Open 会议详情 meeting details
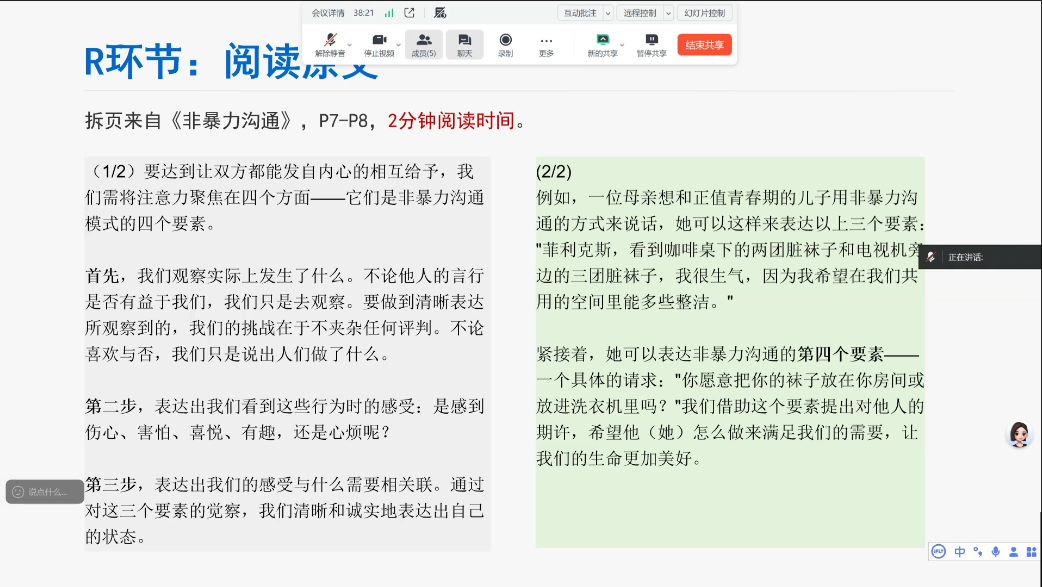The height and width of the screenshot is (587, 1042). 328,13
